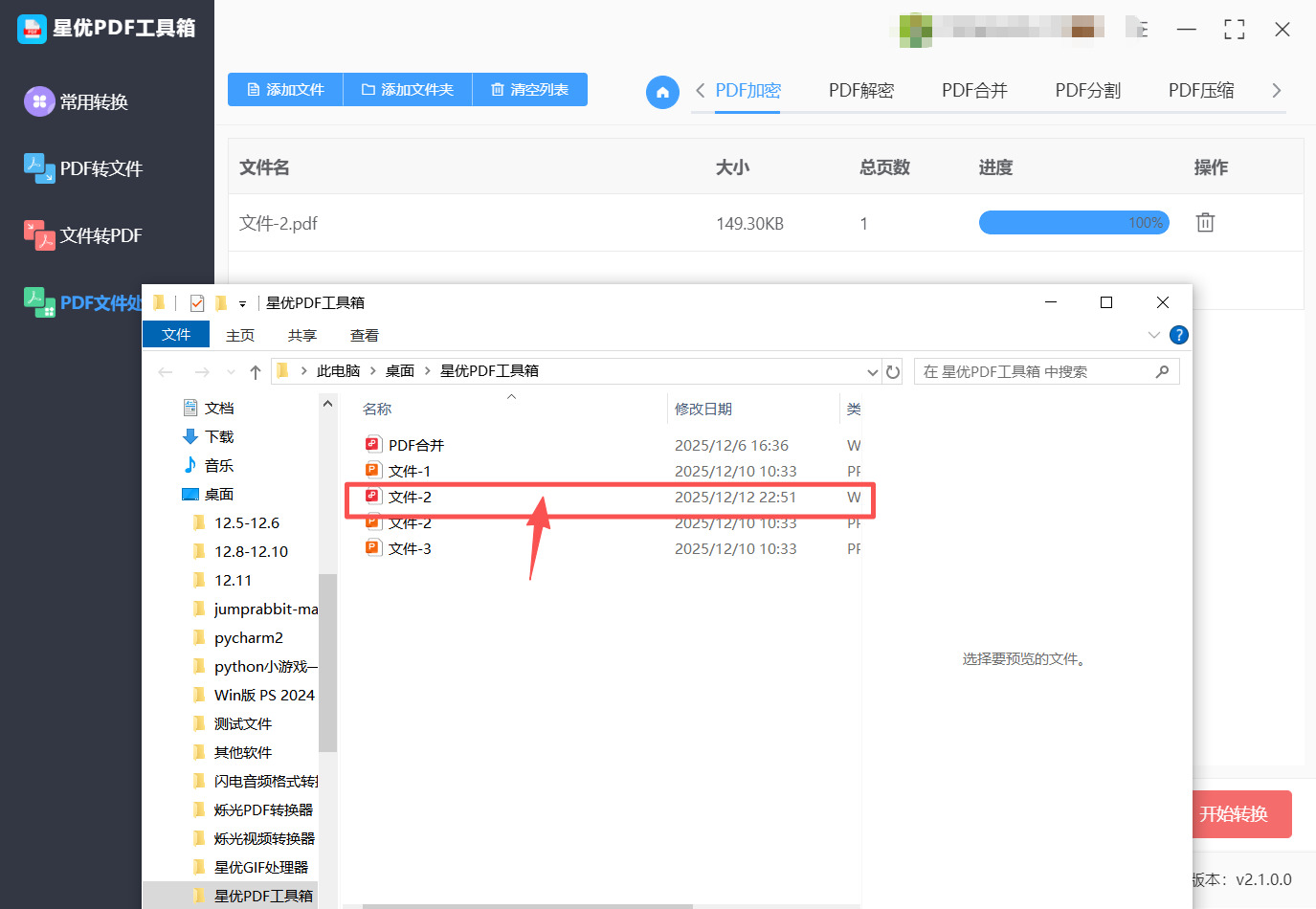Go to the home page via house icon

(662, 92)
